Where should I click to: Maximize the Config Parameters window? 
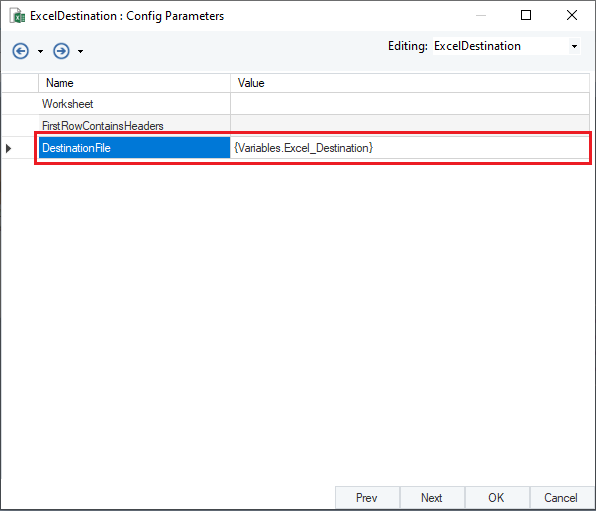point(526,15)
